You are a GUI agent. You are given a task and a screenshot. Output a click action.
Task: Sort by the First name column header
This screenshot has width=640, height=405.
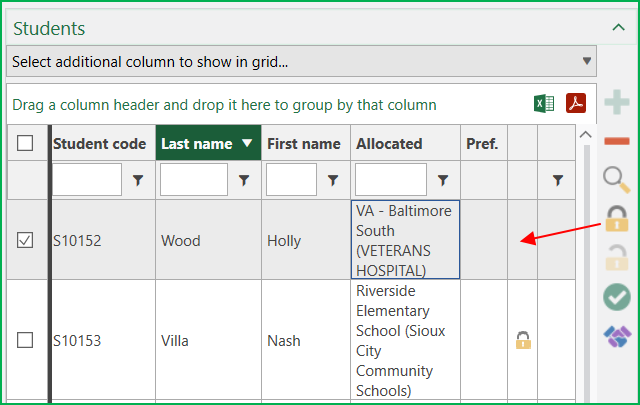point(306,143)
